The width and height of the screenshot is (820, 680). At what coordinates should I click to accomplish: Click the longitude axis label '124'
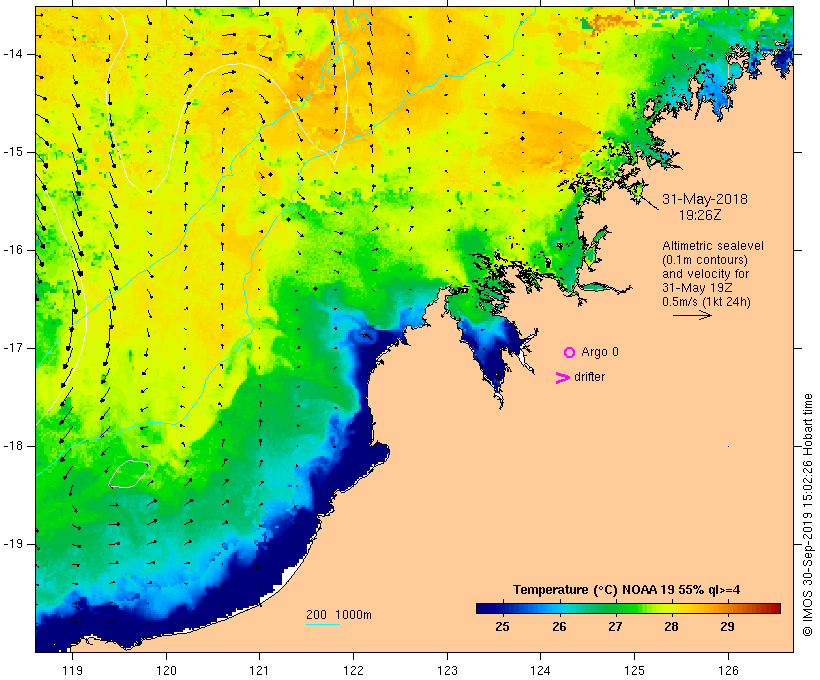click(540, 670)
